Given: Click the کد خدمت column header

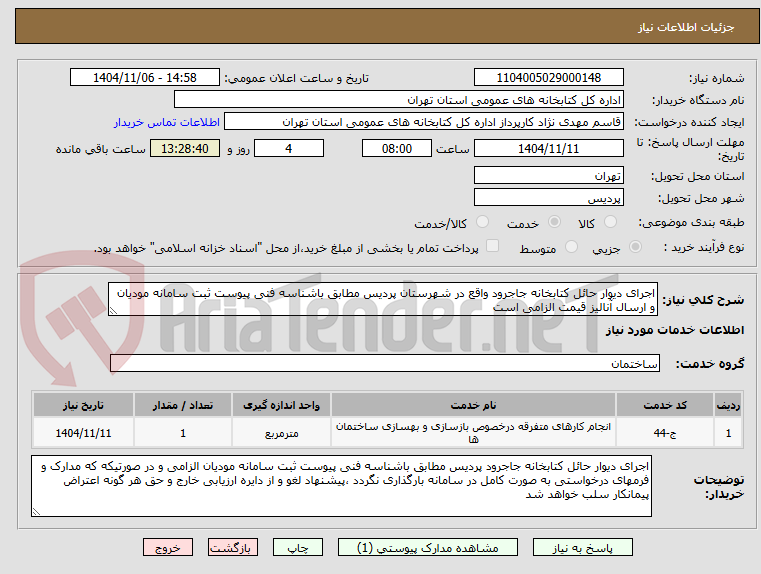Looking at the screenshot, I should (665, 405).
